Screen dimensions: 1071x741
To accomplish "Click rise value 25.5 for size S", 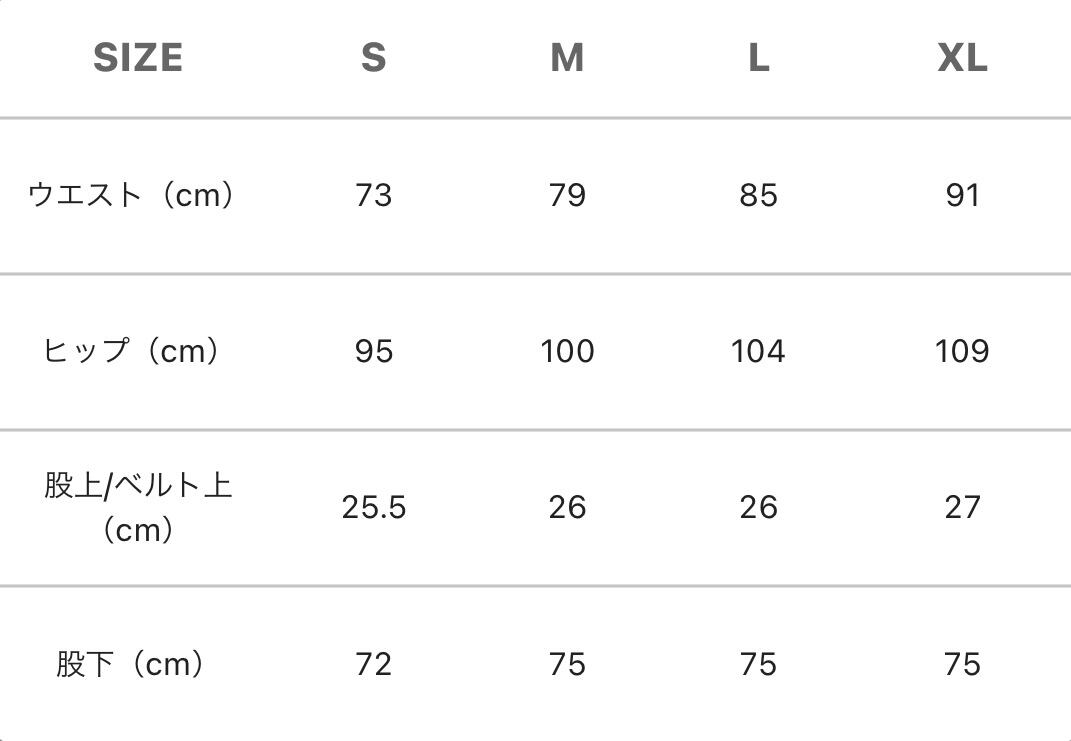I will [x=373, y=508].
